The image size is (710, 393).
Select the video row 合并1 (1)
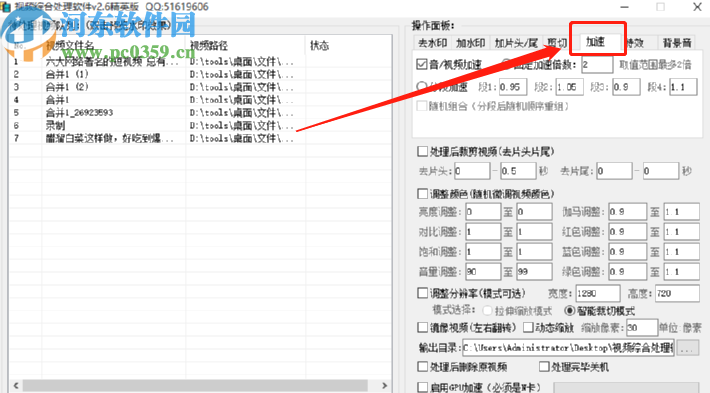coord(200,74)
